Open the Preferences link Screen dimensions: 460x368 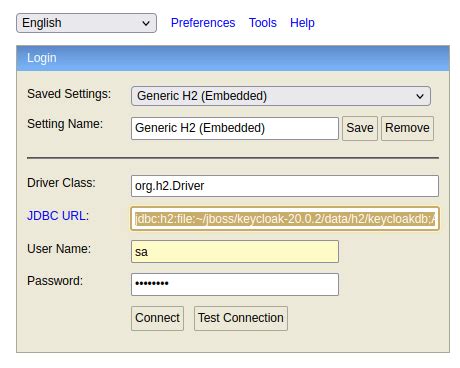203,23
